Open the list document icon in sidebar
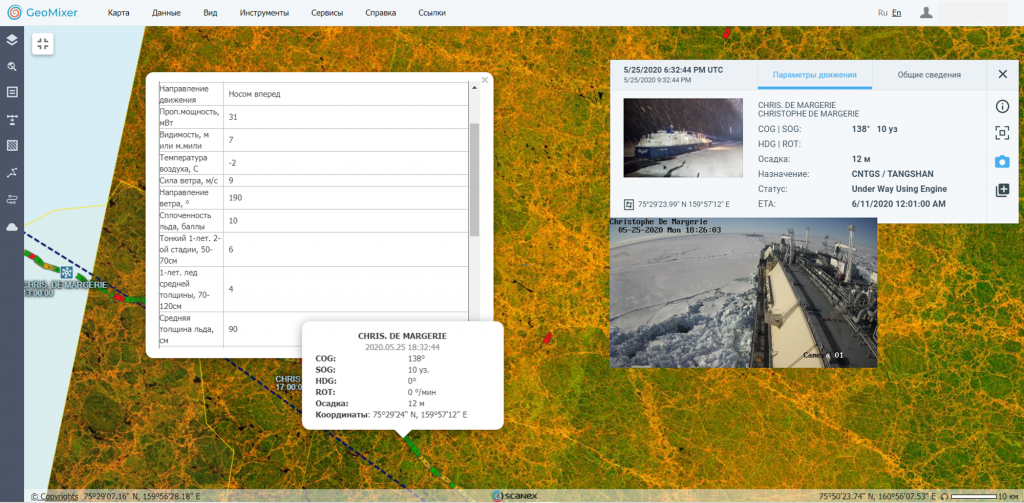 click(x=12, y=92)
